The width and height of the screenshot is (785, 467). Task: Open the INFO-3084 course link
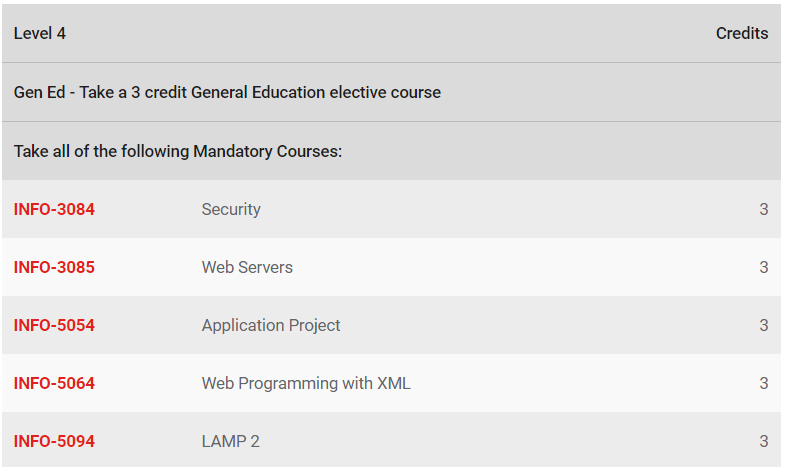54,209
